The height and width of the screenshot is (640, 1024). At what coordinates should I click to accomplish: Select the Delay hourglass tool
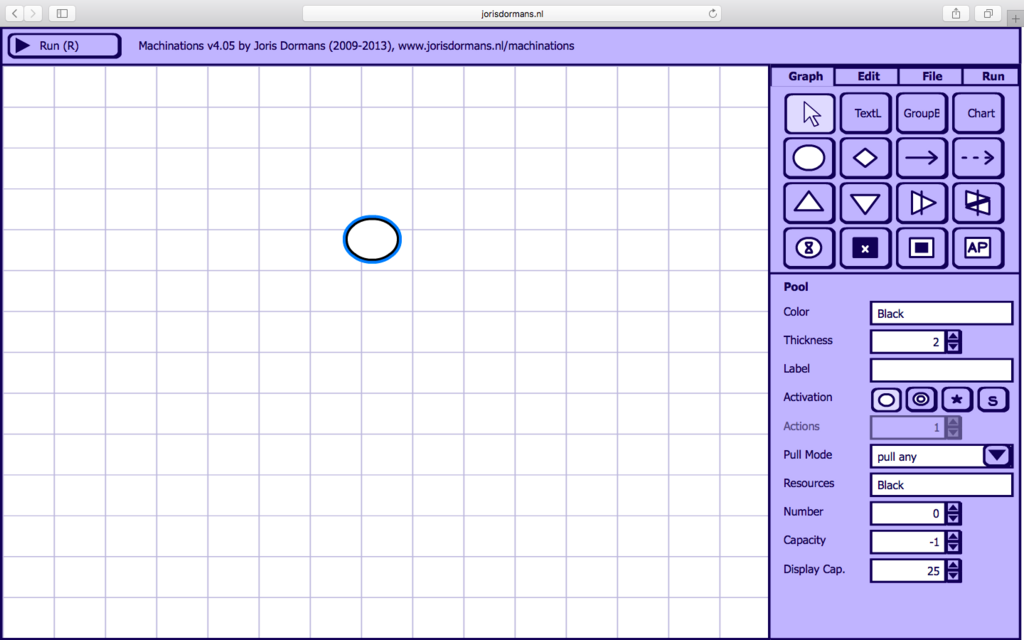[809, 248]
